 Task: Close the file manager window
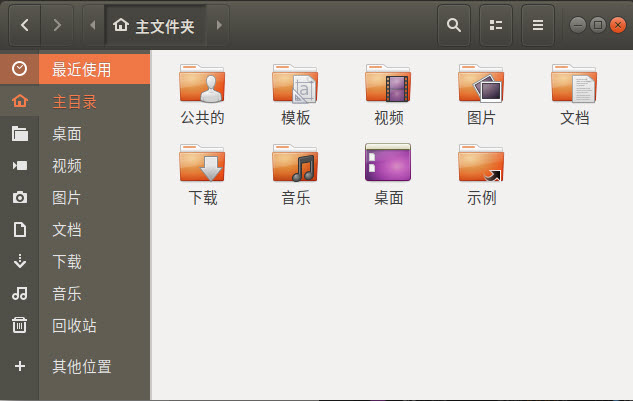tap(618, 25)
